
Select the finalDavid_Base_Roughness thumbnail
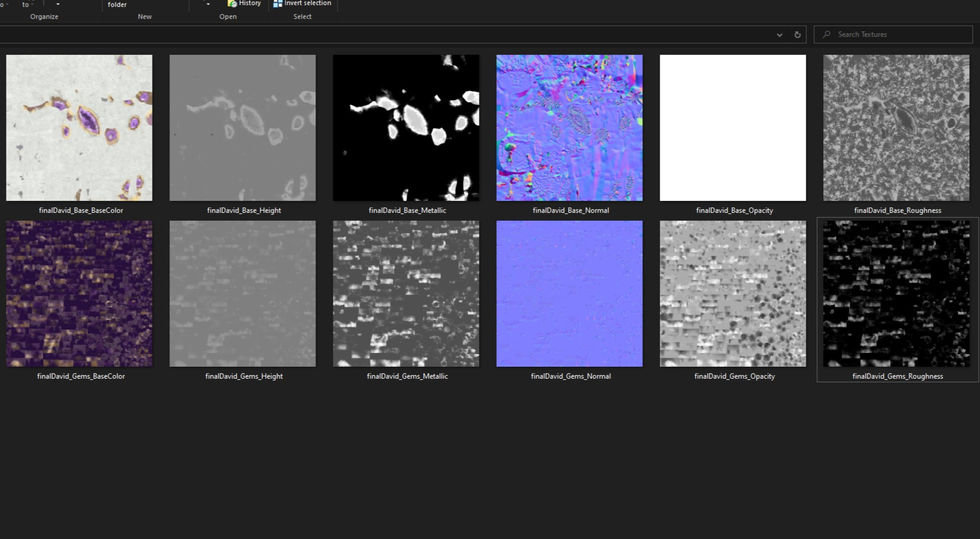[896, 128]
